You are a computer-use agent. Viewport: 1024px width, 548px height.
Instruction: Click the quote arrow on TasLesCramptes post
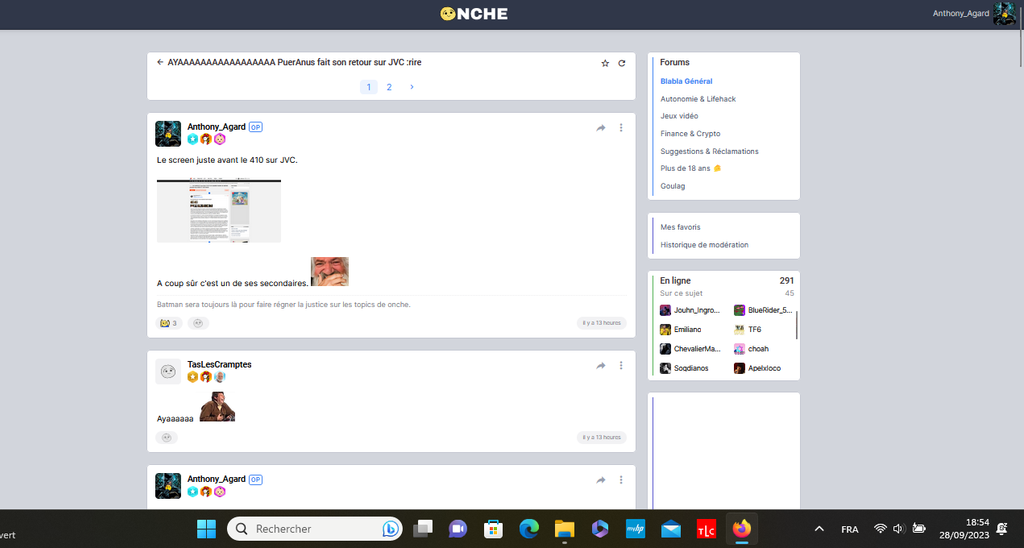point(601,366)
